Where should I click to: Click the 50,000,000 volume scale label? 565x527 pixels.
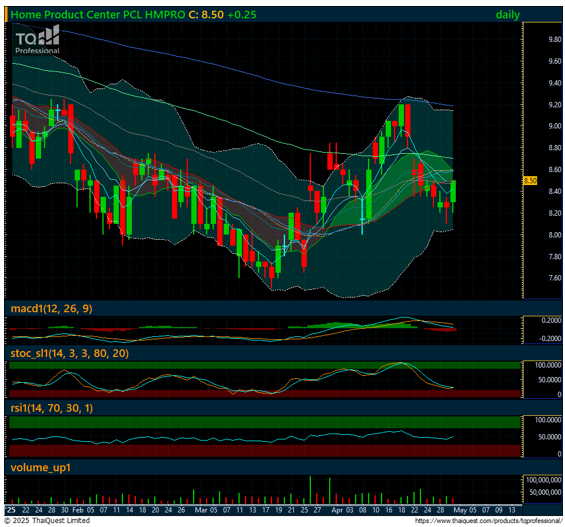(546, 492)
